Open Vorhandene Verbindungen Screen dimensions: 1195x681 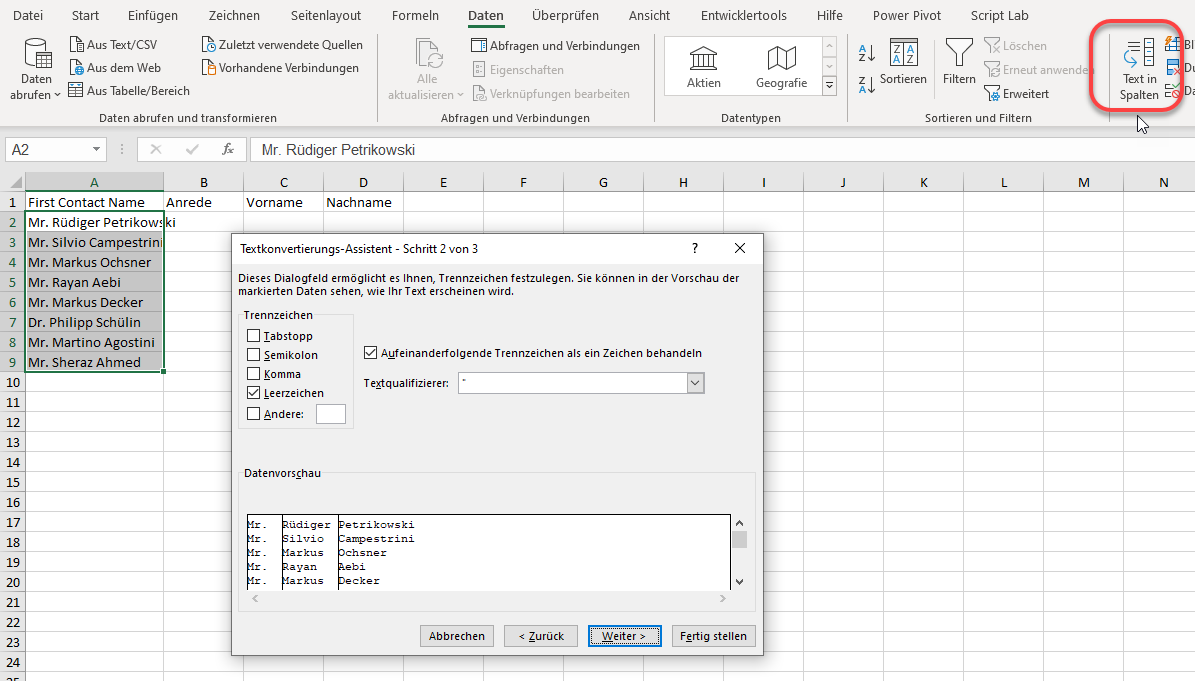pos(280,68)
